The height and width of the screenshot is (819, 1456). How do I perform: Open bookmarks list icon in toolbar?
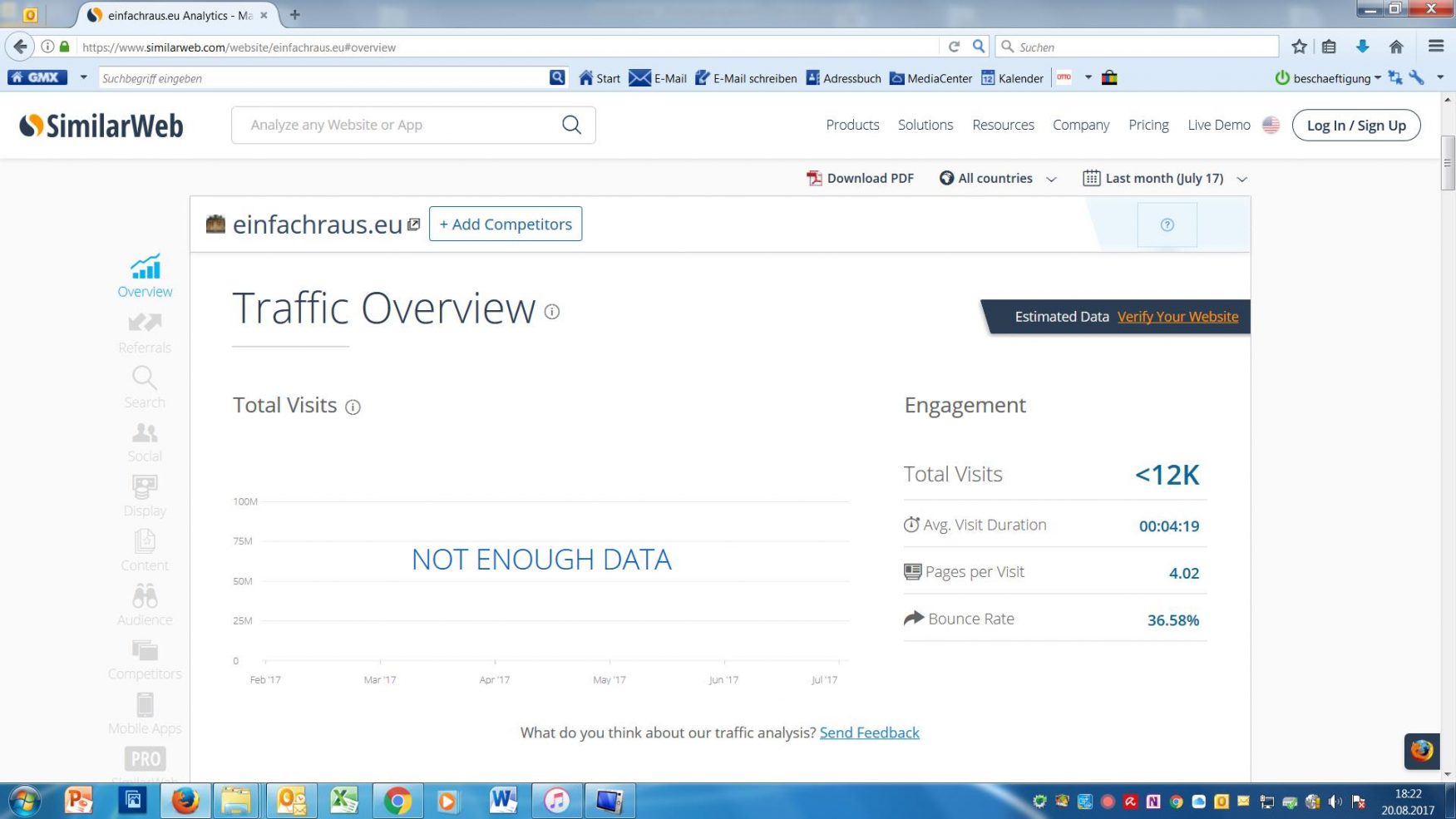(1329, 47)
